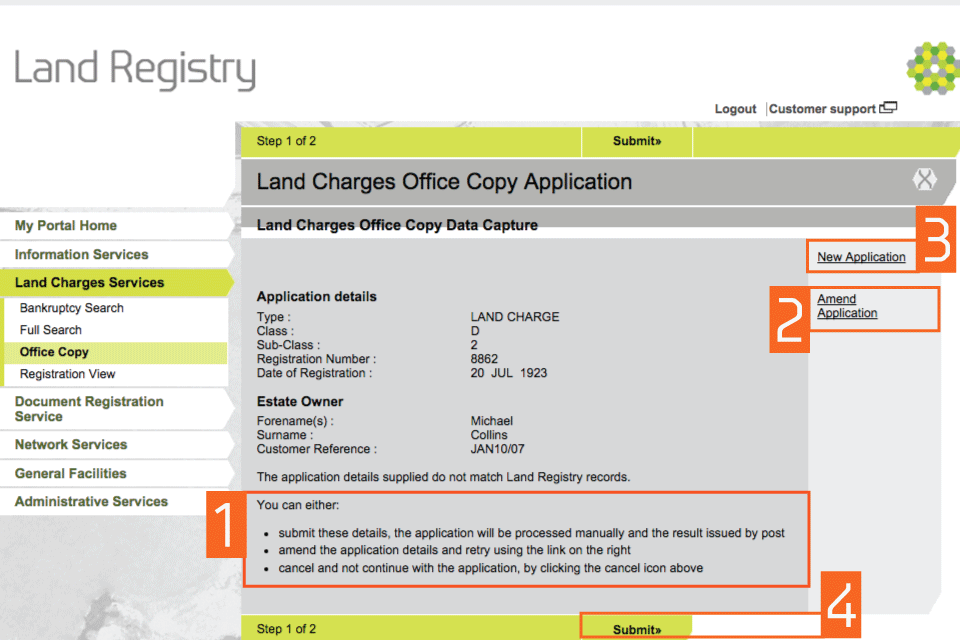Click the 'submit these details' bullet text
Image resolution: width=960 pixels, height=640 pixels.
(x=531, y=533)
